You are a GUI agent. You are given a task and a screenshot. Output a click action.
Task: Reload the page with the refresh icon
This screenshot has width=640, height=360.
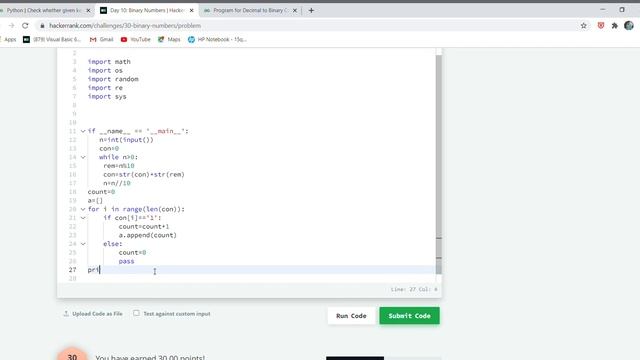[x=25, y=26]
